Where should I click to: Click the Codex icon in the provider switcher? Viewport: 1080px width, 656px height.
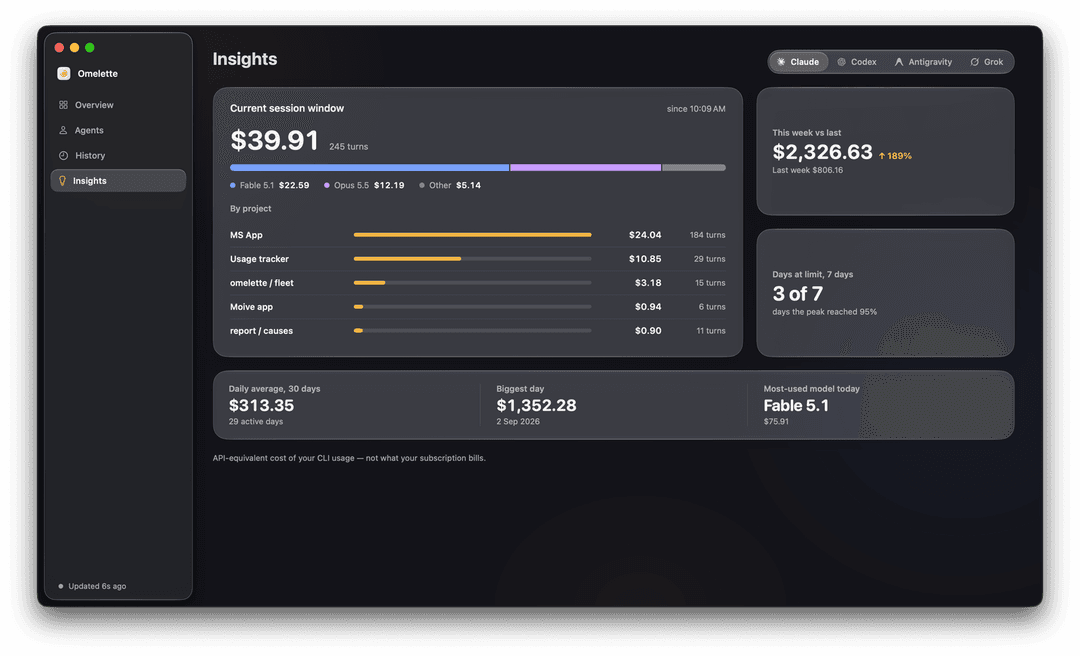[x=841, y=62]
